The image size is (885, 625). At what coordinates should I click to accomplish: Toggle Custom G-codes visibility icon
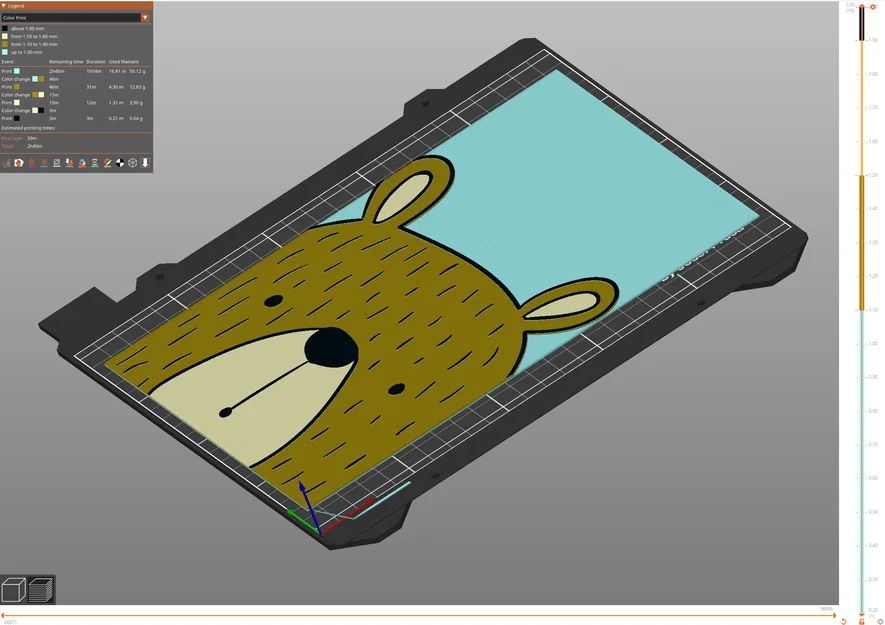107,163
